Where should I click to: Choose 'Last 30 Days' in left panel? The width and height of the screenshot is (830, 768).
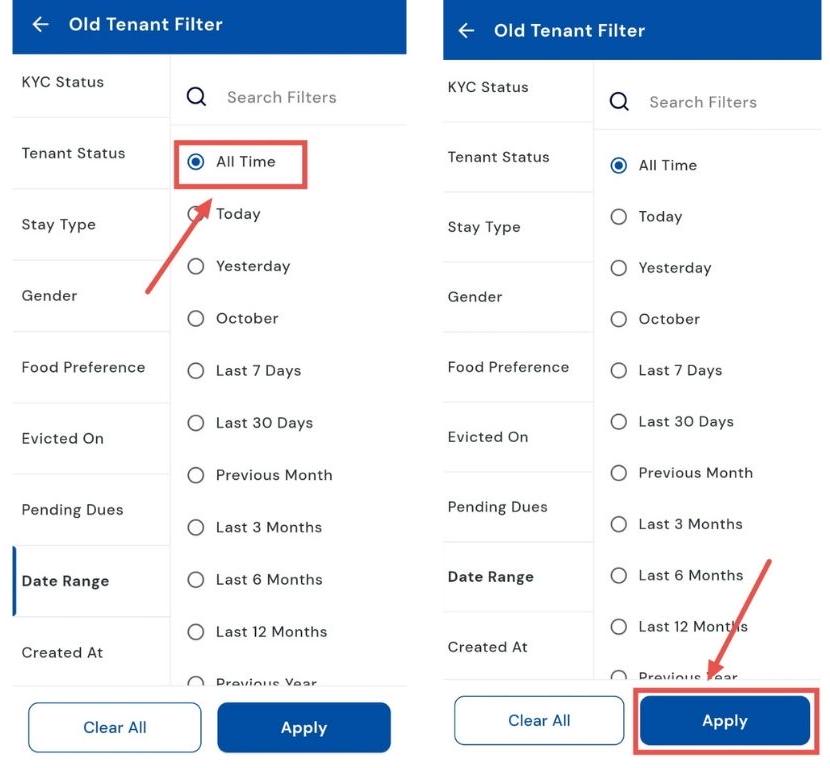pos(196,423)
